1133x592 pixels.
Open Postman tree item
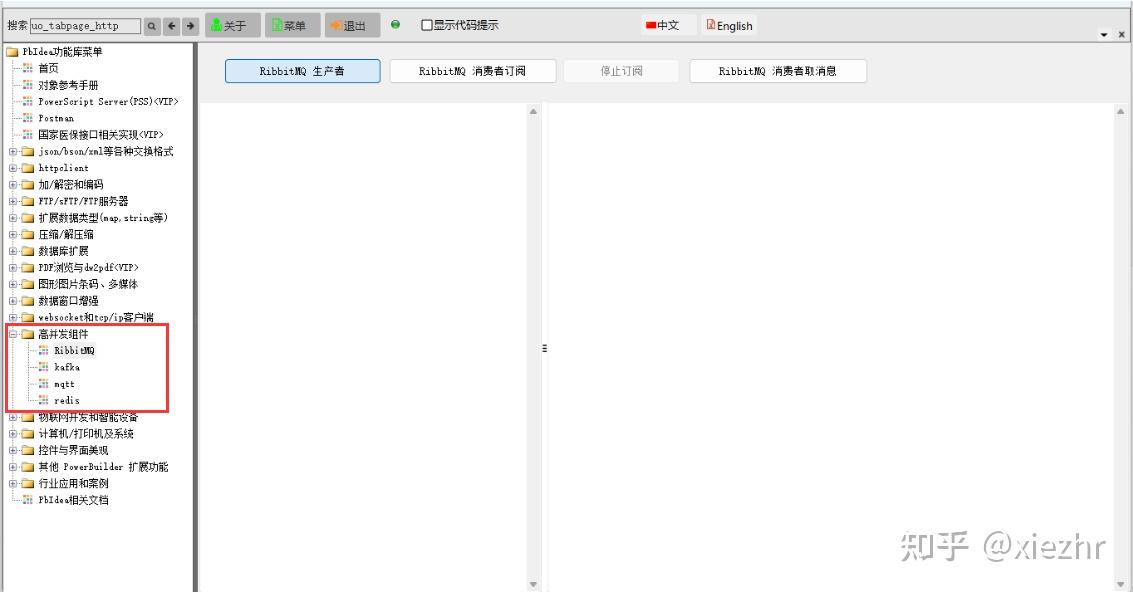tap(56, 118)
